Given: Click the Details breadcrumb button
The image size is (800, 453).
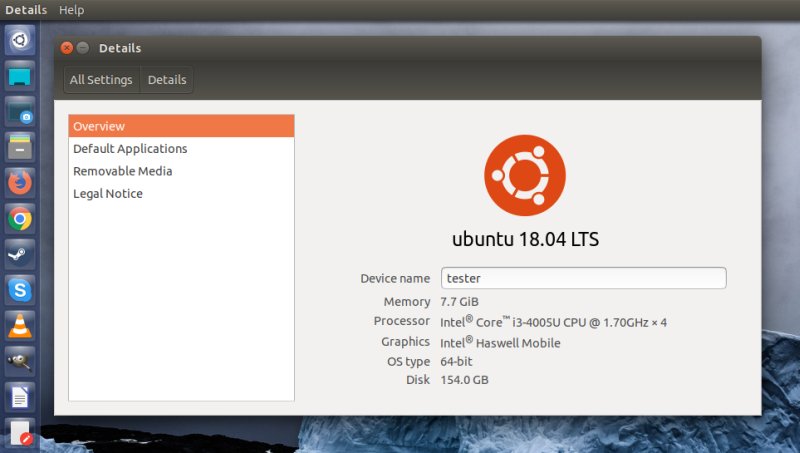Looking at the screenshot, I should (x=167, y=80).
